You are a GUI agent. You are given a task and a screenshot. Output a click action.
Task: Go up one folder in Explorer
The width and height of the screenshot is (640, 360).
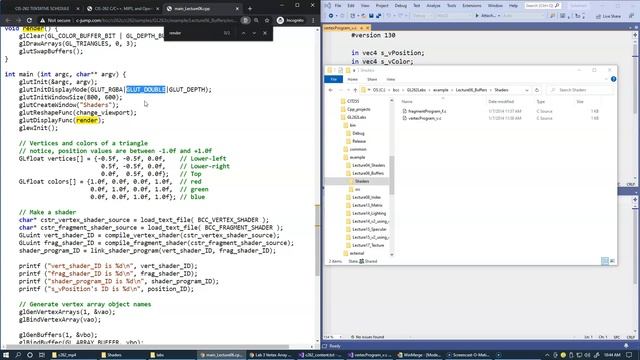pos(355,90)
